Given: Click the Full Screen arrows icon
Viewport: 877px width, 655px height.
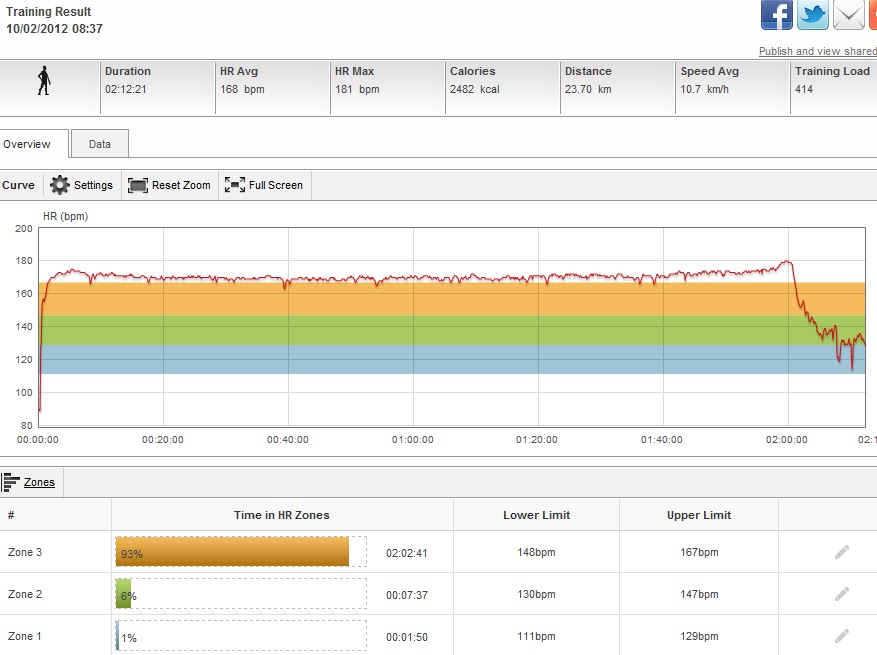Looking at the screenshot, I should click(x=235, y=185).
